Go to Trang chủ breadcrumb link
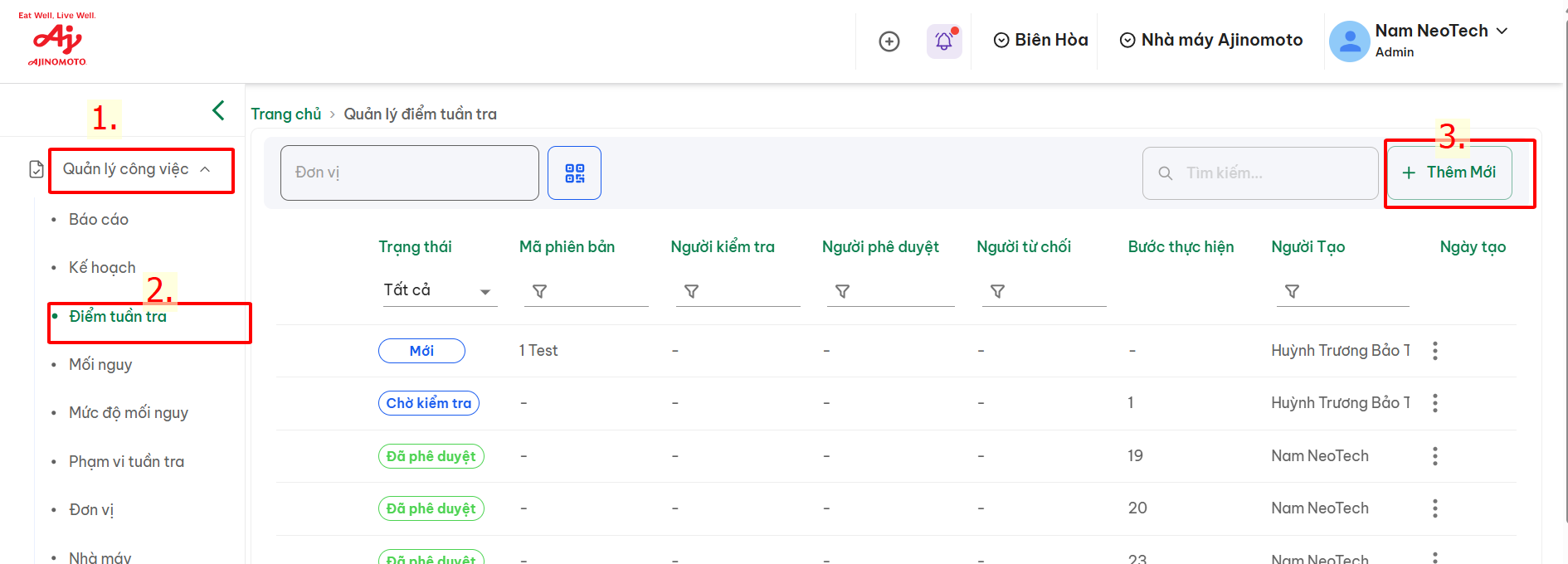The width and height of the screenshot is (1568, 564). [x=285, y=114]
